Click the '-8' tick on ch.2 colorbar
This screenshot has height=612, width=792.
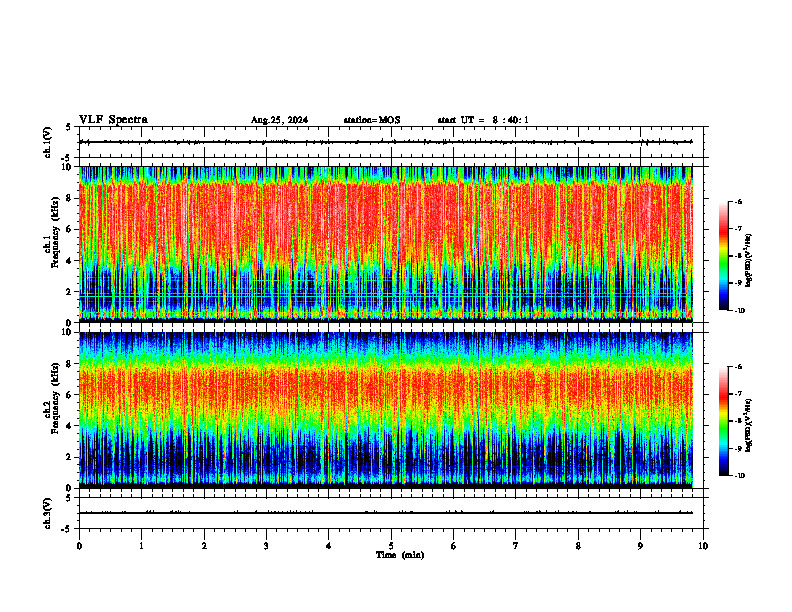[x=739, y=421]
